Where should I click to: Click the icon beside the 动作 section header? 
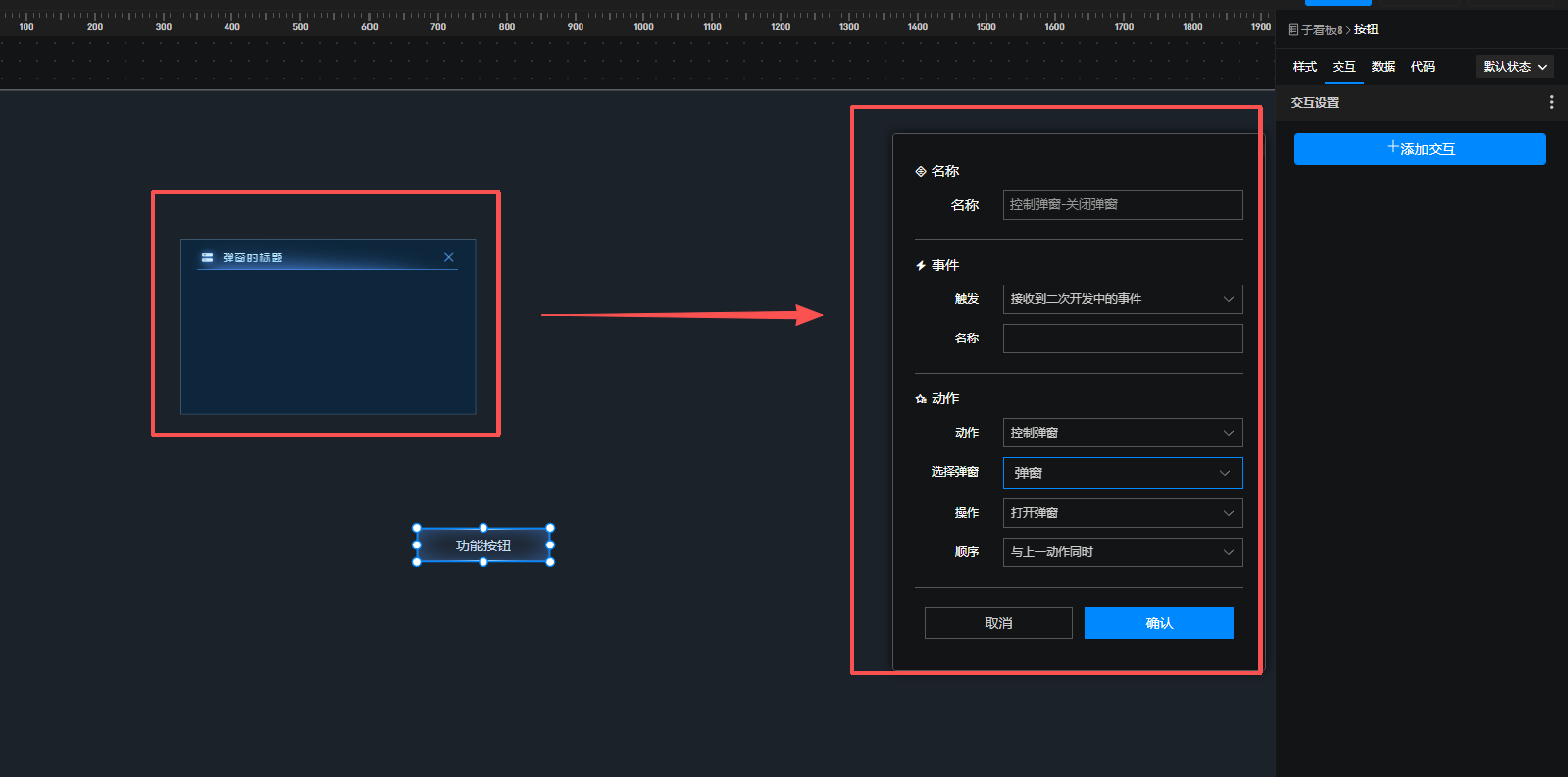click(921, 399)
